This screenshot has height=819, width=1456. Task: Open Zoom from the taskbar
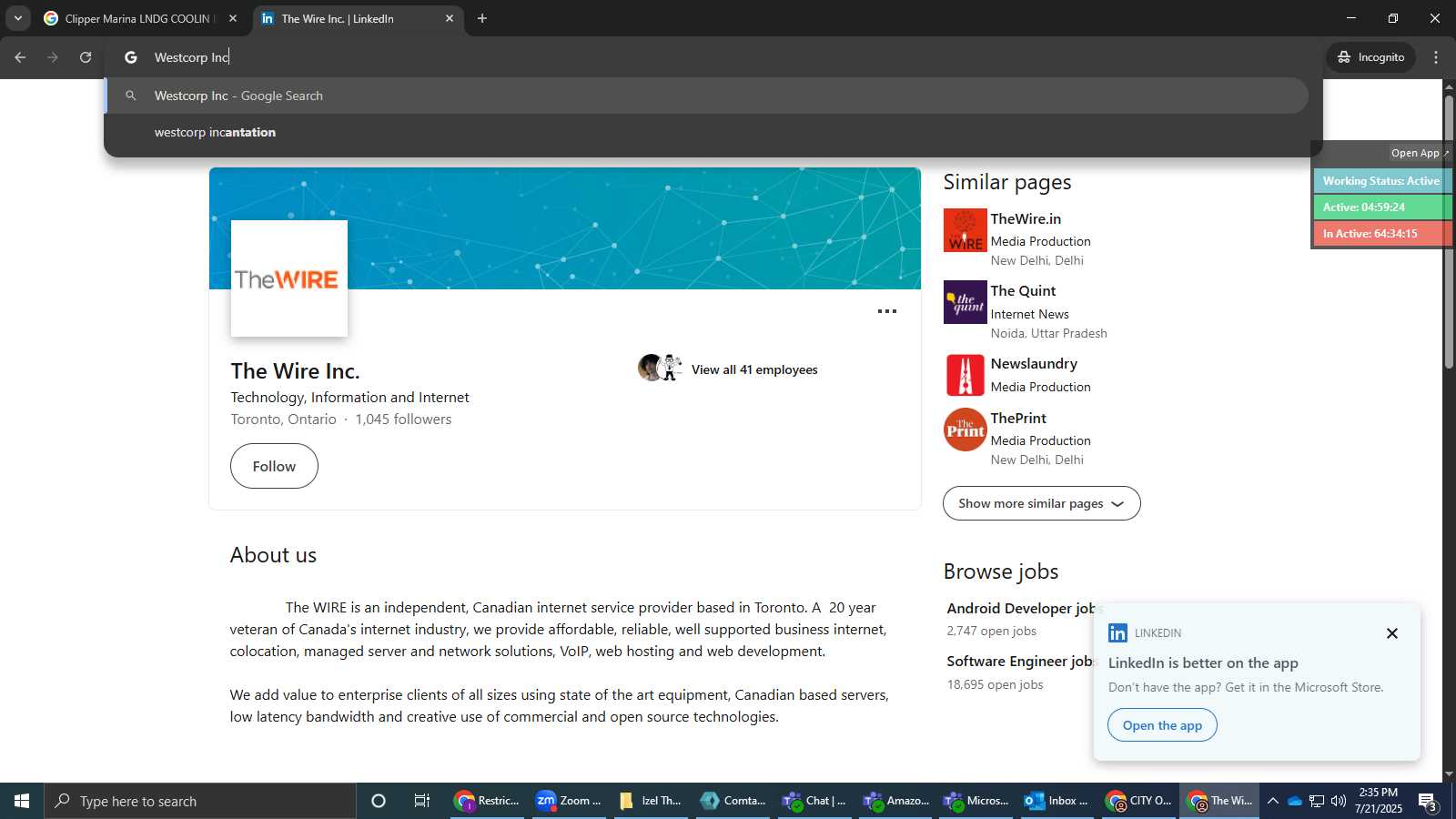point(569,801)
